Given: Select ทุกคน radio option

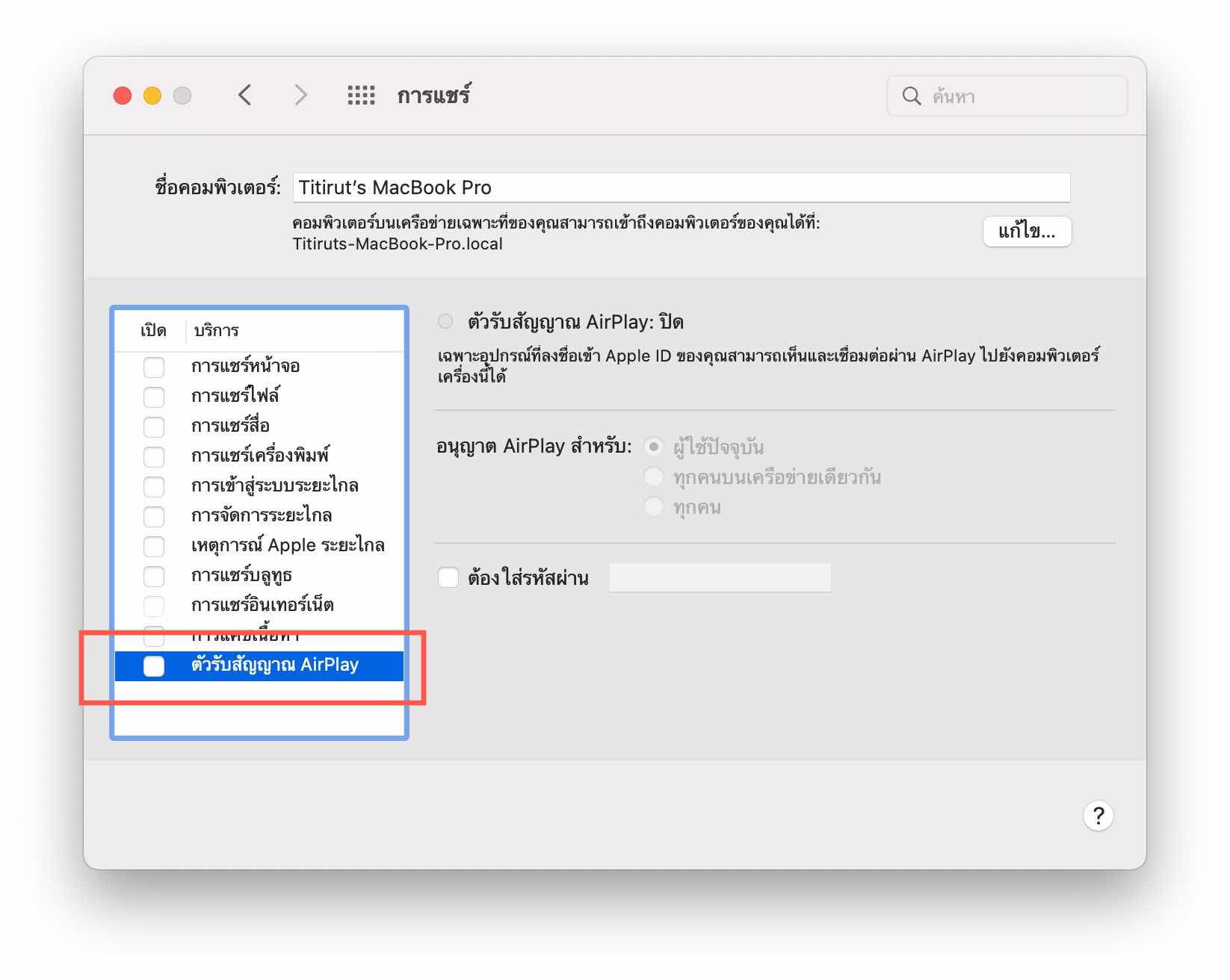Looking at the screenshot, I should click(x=654, y=507).
